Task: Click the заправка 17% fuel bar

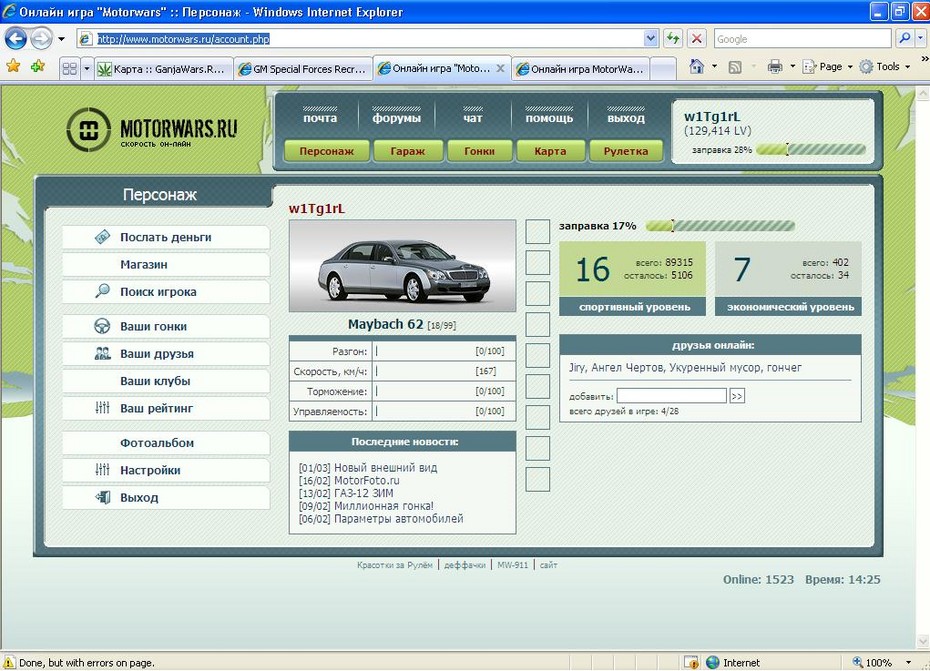Action: pyautogui.click(x=720, y=225)
